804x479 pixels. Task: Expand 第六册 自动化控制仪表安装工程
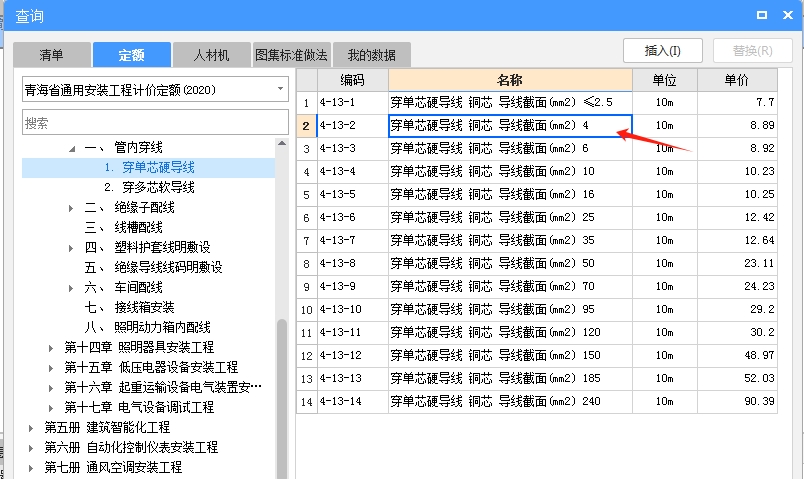click(31, 448)
